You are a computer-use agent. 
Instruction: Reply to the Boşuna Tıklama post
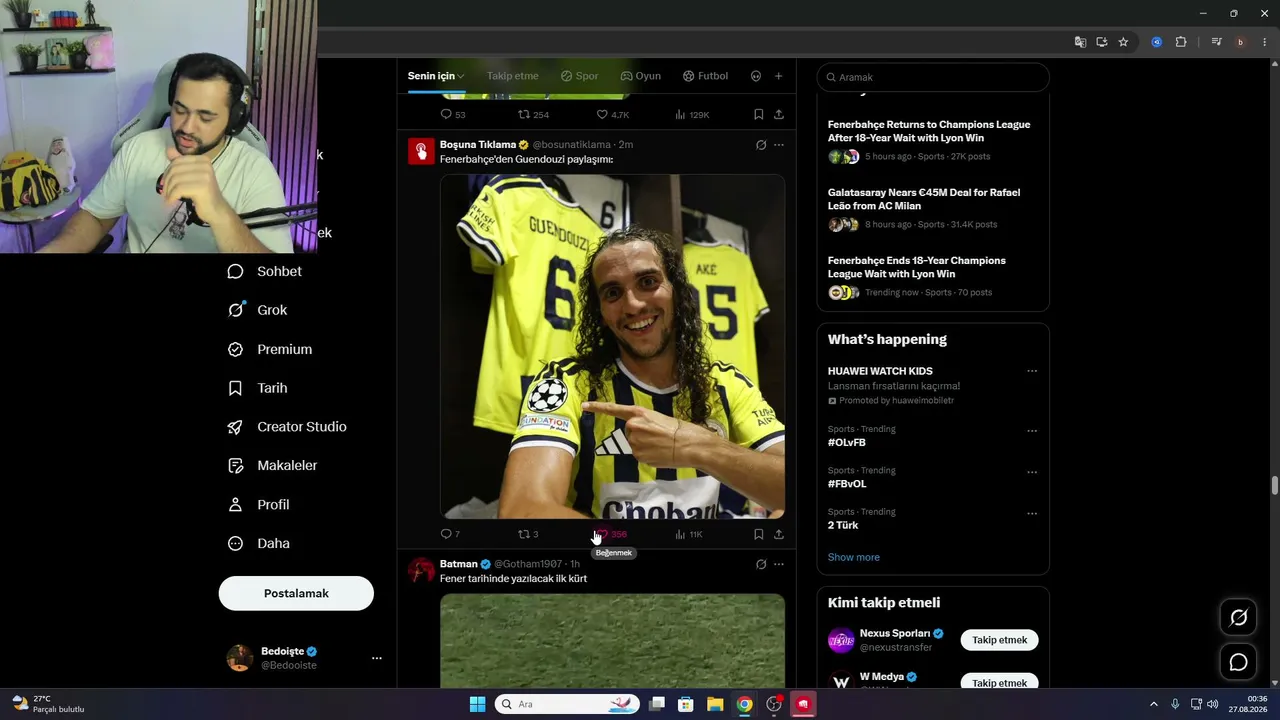click(450, 534)
